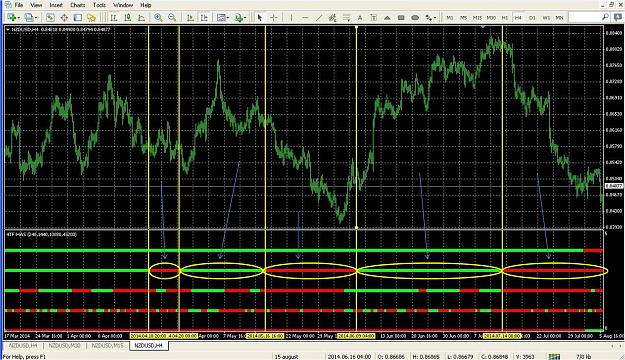Click the search magnifier icon
This screenshot has width=625, height=360.
[605, 17]
